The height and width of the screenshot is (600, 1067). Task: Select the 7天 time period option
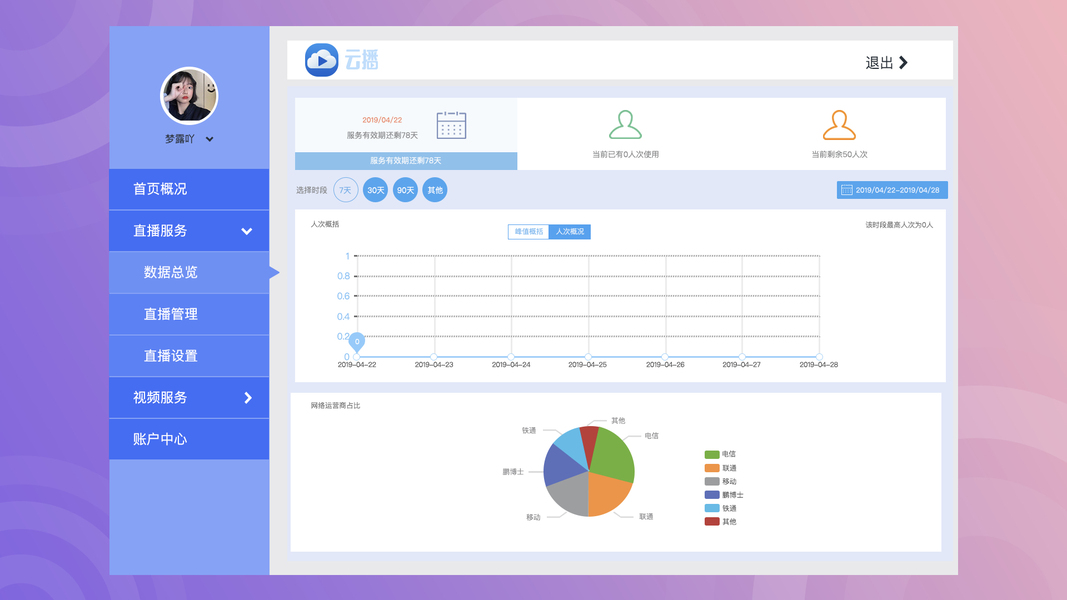pos(346,190)
